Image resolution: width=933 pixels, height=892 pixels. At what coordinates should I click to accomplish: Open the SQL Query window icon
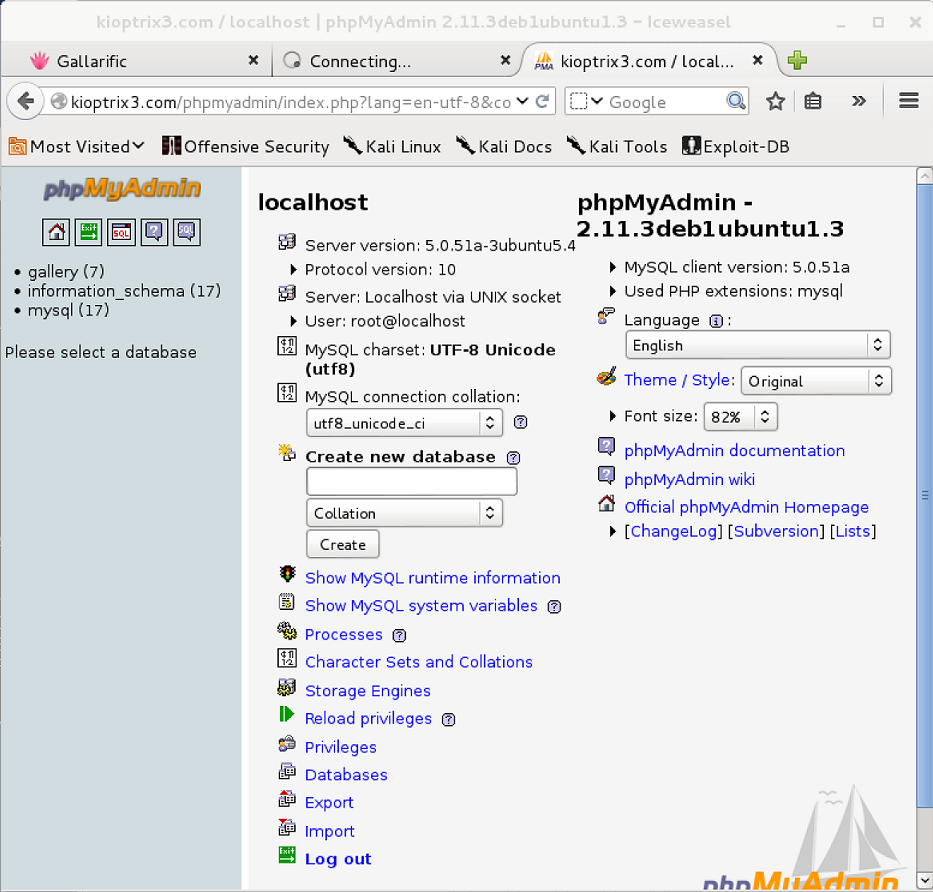pyautogui.click(x=121, y=231)
